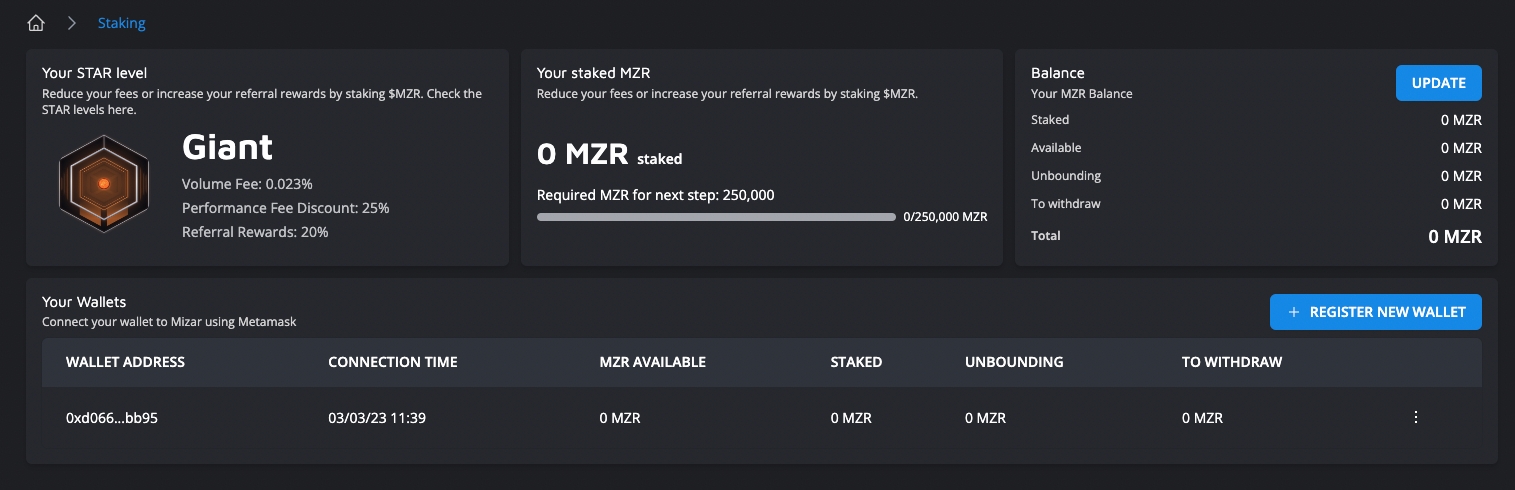1515x490 pixels.
Task: Click the Wallet Address column header
Action: 125,362
